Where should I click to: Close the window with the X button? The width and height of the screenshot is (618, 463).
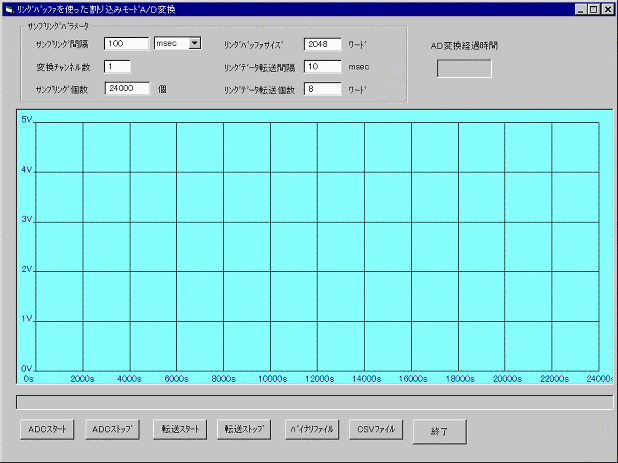tap(608, 9)
